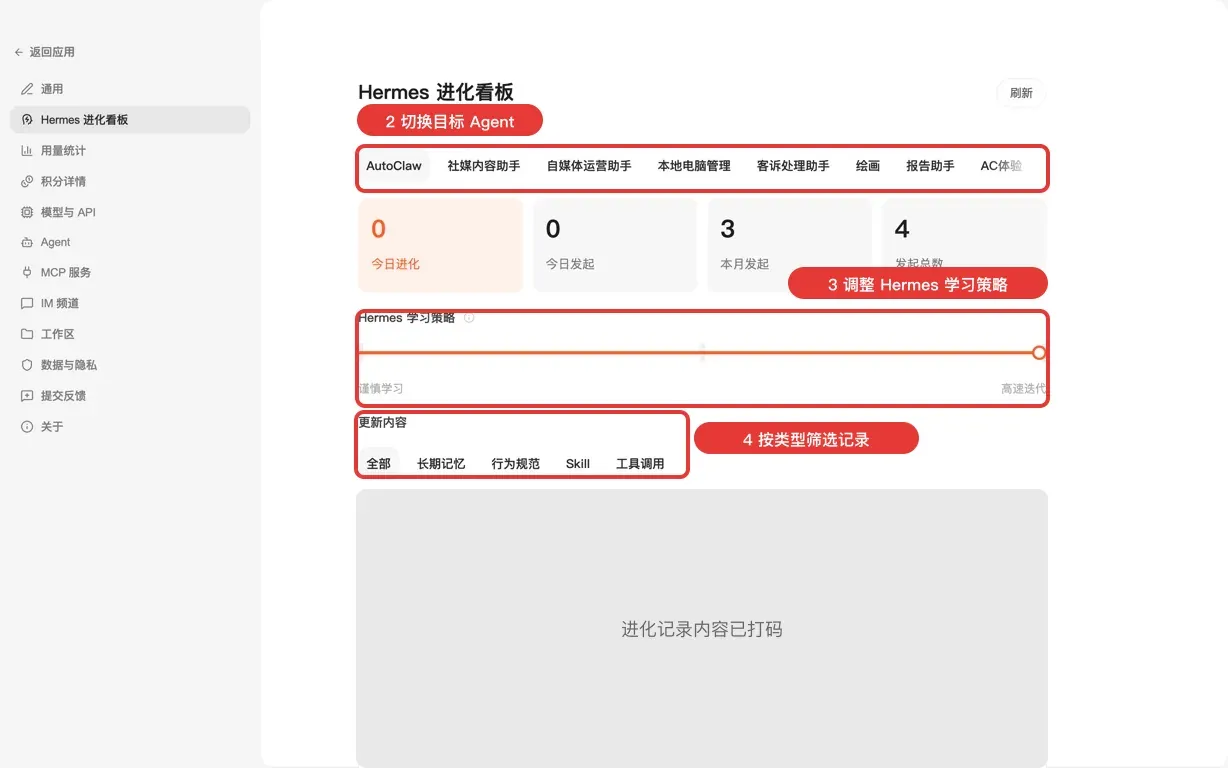Open IM 频道 settings
This screenshot has width=1228, height=768.
coord(130,303)
